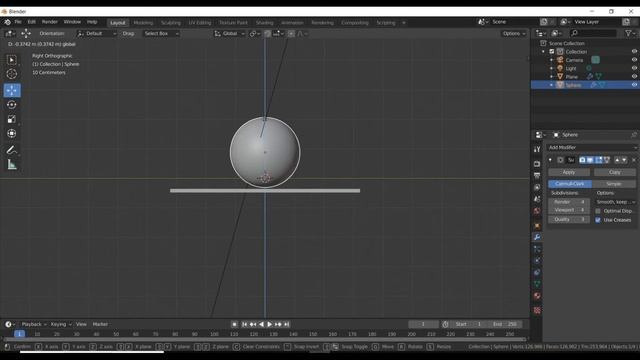Pick the Rotate tool
Image resolution: width=640 pixels, height=360 pixels.
12,104
